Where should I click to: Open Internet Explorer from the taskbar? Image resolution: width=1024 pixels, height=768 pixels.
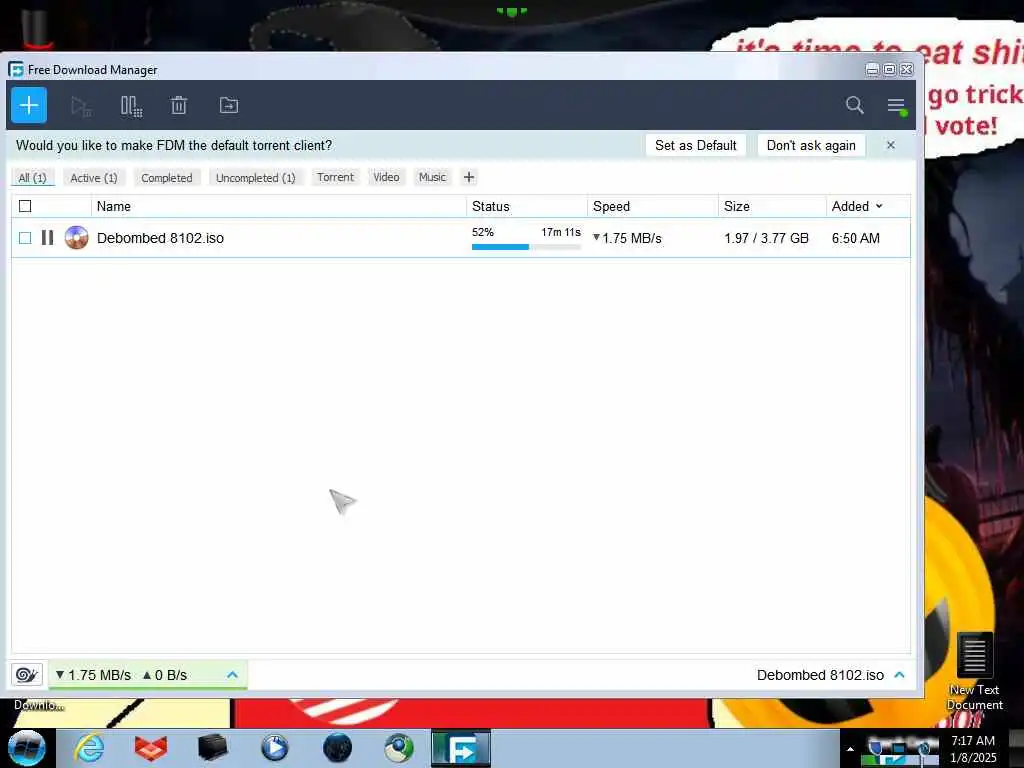point(89,748)
